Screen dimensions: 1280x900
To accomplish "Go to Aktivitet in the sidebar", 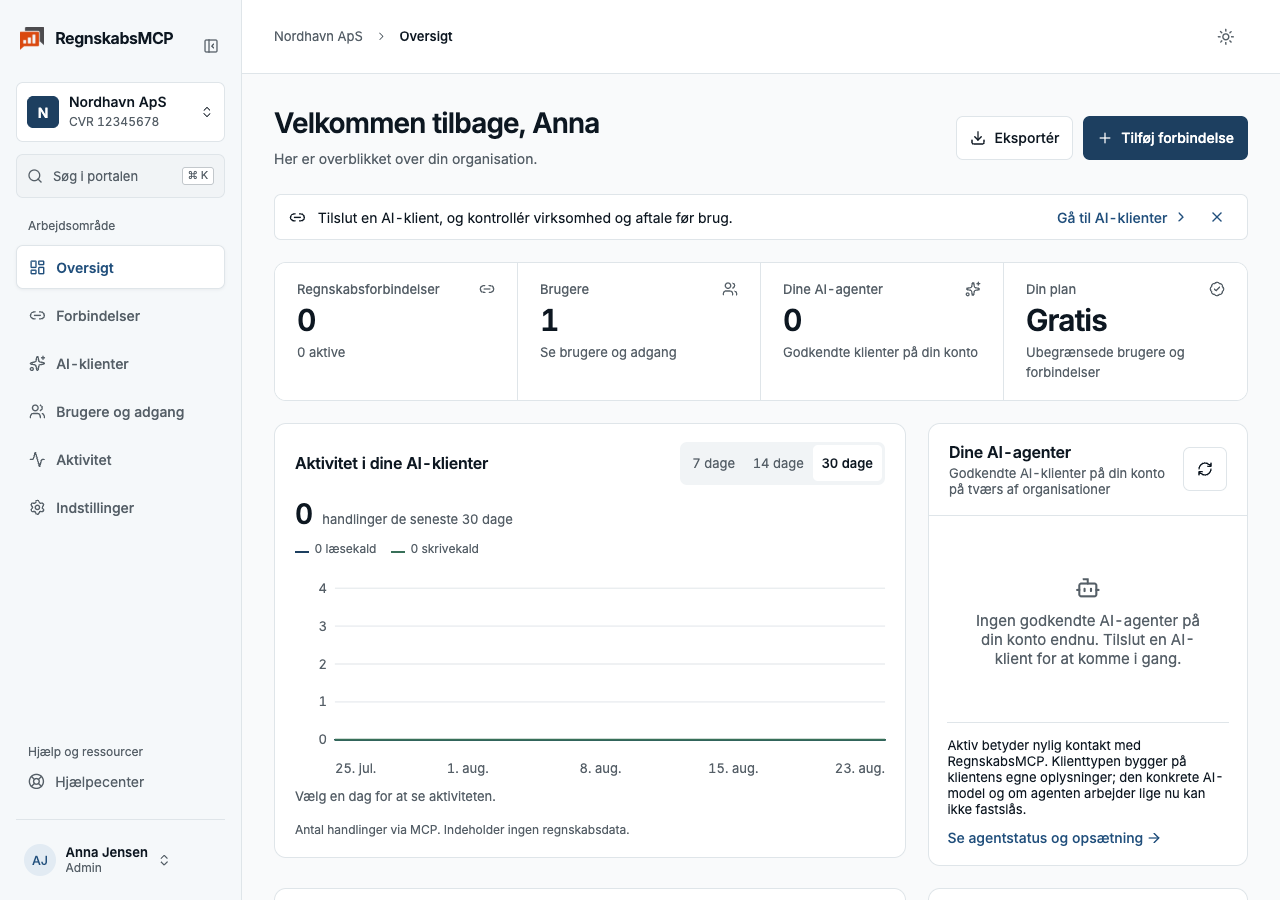I will [120, 460].
